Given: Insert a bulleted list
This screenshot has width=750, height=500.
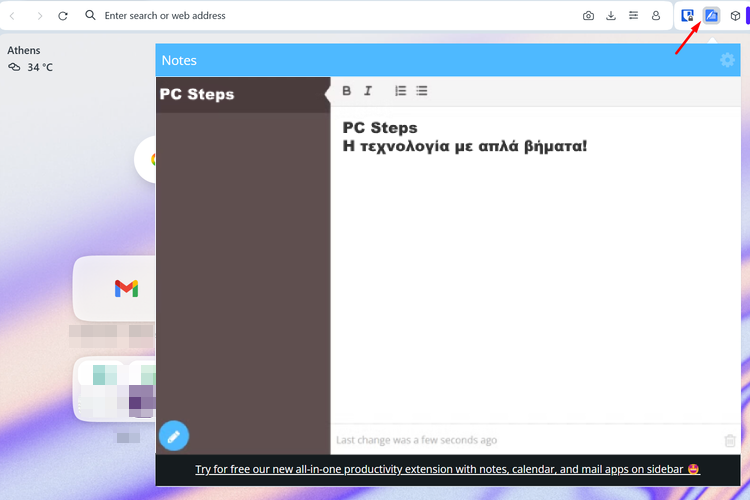Looking at the screenshot, I should coord(421,90).
